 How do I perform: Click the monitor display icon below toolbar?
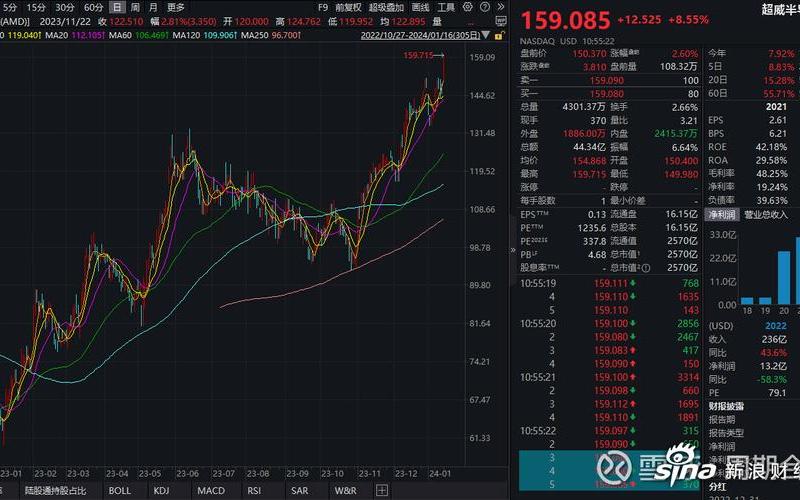[x=501, y=21]
